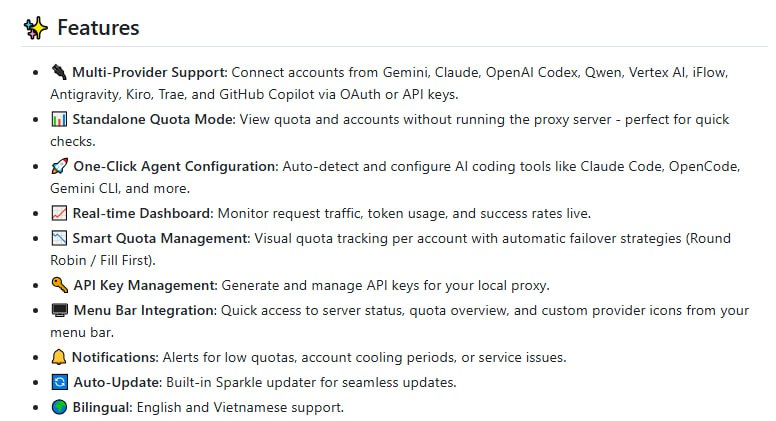Click the bold Auto-Update label
Screen dimensions: 776x421
115,383
